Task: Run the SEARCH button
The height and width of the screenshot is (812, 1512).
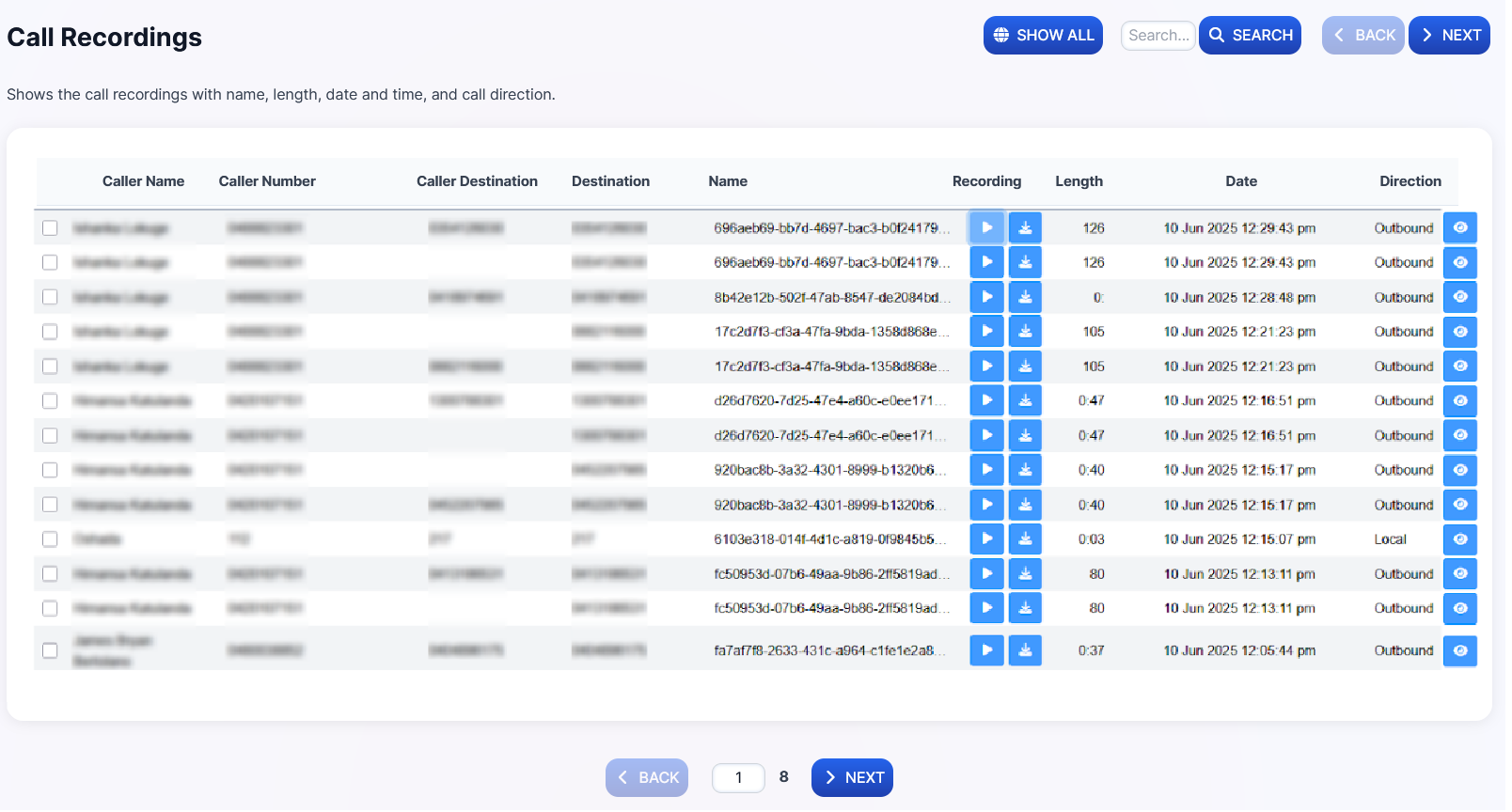Action: click(1250, 35)
